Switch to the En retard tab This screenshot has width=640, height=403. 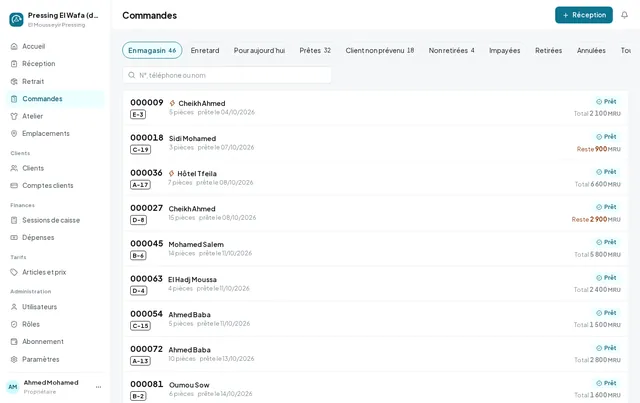[x=205, y=50]
